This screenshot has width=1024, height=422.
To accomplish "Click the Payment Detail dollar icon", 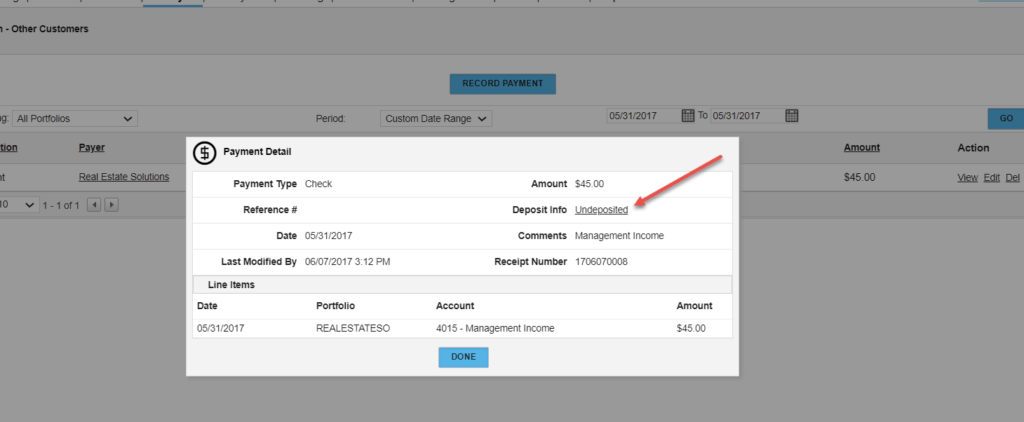I will pos(204,153).
